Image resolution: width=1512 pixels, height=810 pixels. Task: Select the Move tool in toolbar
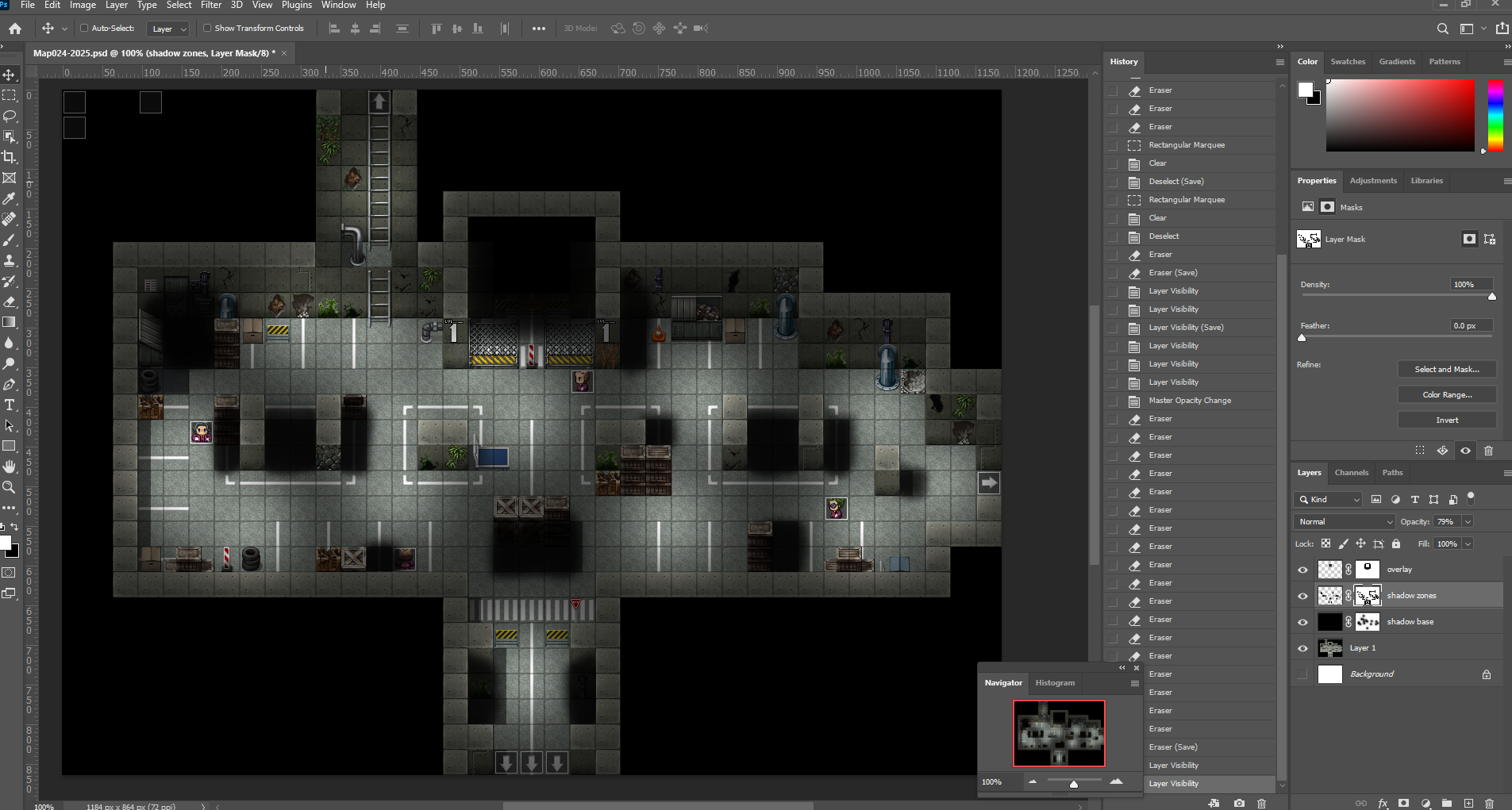point(10,75)
